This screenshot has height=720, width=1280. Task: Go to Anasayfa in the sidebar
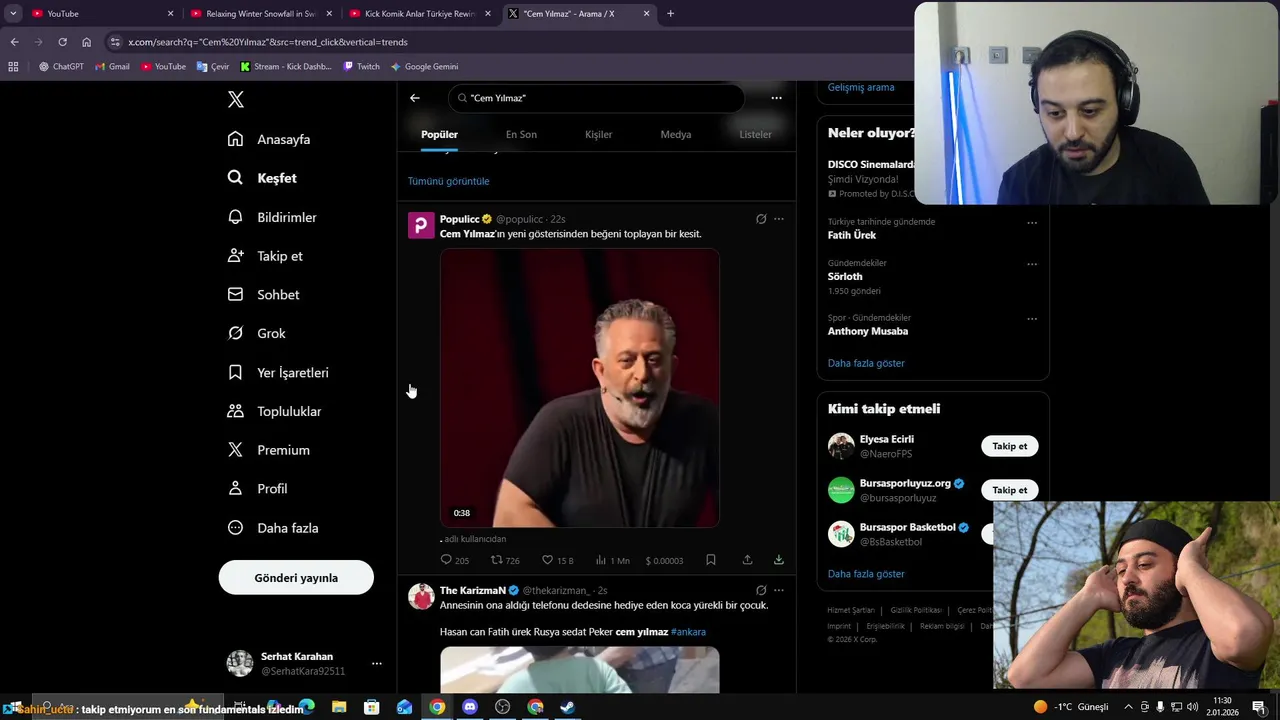coord(269,139)
